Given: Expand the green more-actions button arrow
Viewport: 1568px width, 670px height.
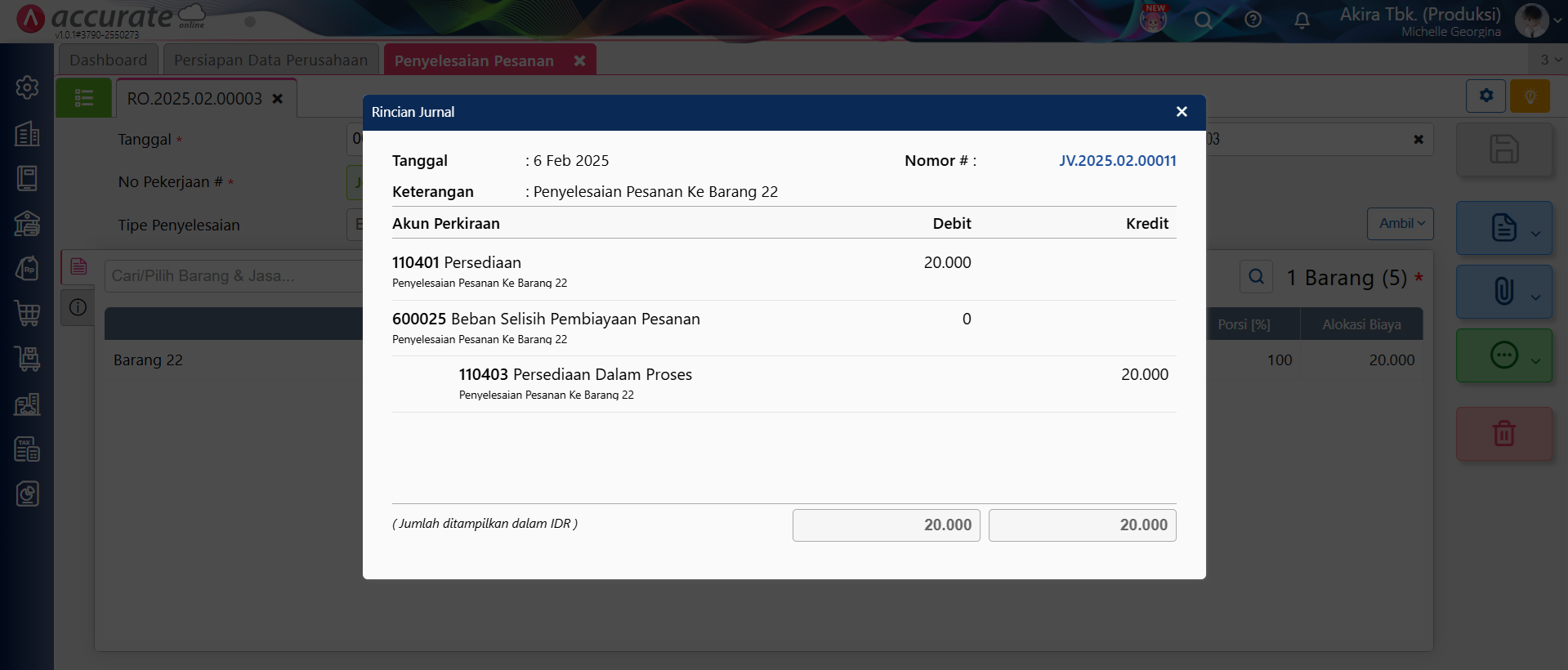Looking at the screenshot, I should (x=1535, y=361).
